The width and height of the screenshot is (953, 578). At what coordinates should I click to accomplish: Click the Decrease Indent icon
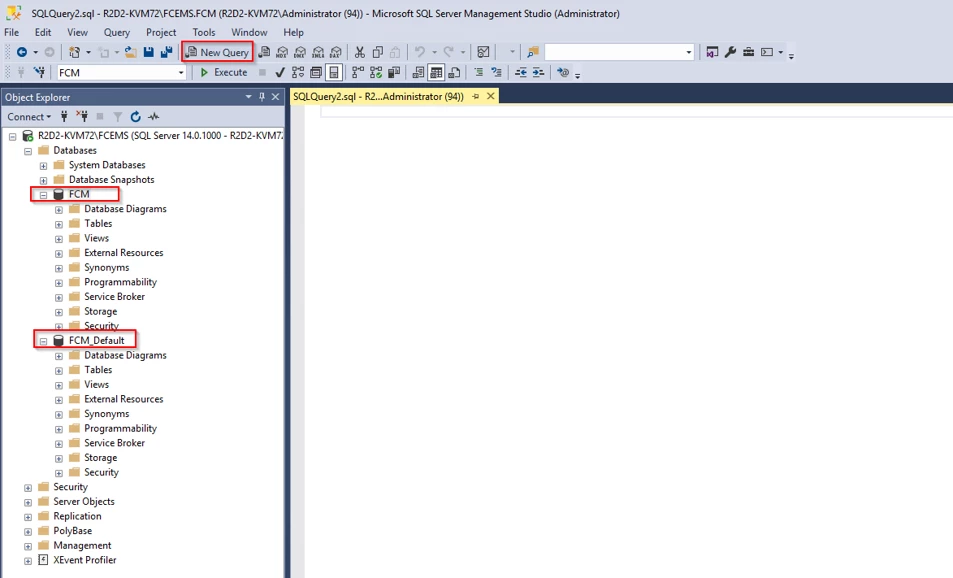[521, 72]
